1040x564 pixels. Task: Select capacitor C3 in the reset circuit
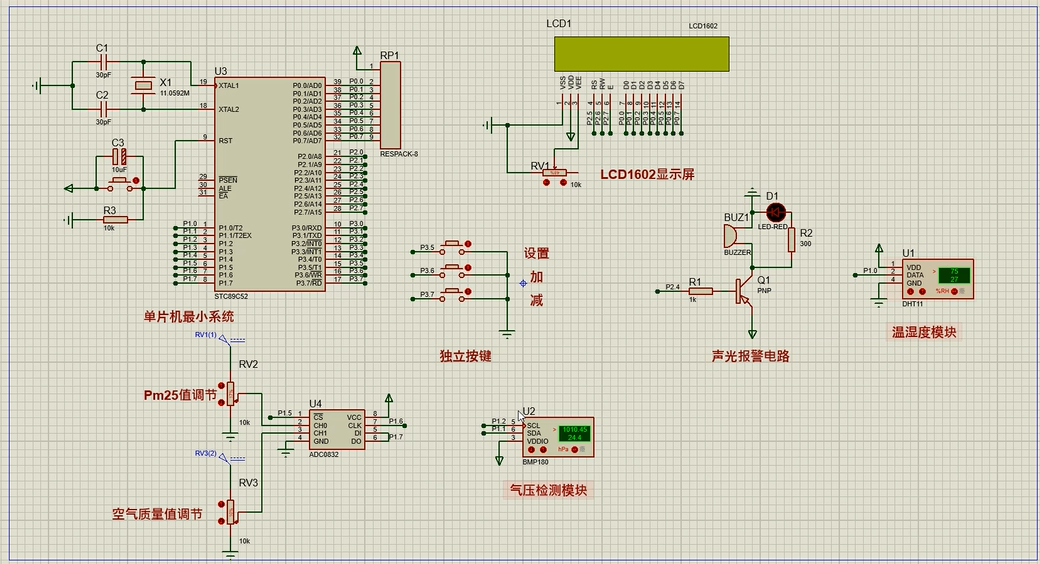118,157
